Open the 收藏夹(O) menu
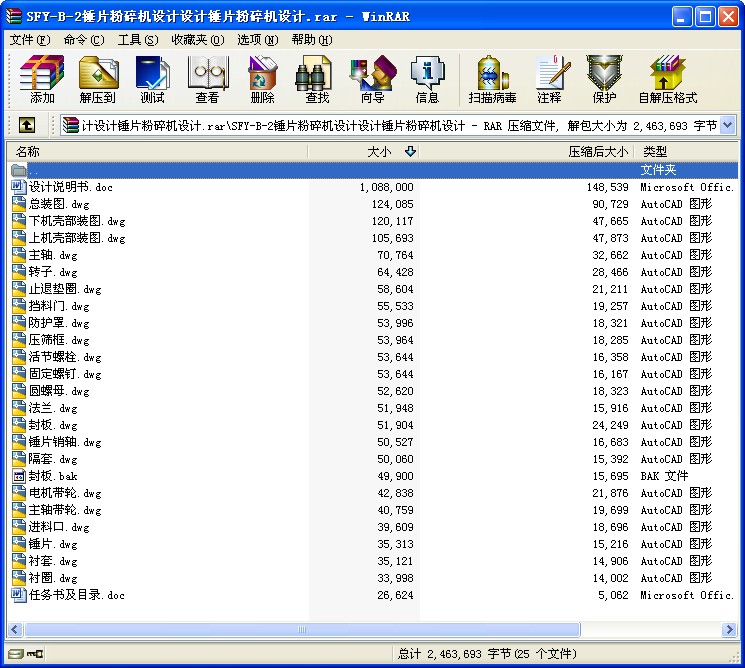The image size is (745, 668). [x=198, y=40]
